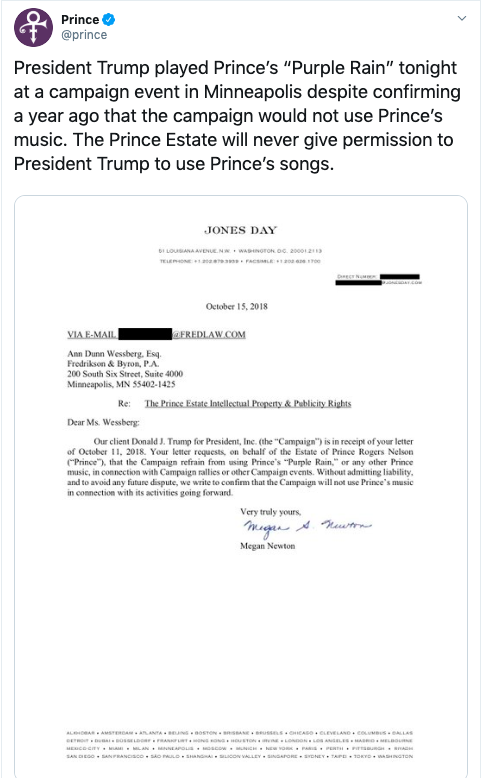Click the office cities list in letter footer
The image size is (482, 778).
point(240,744)
